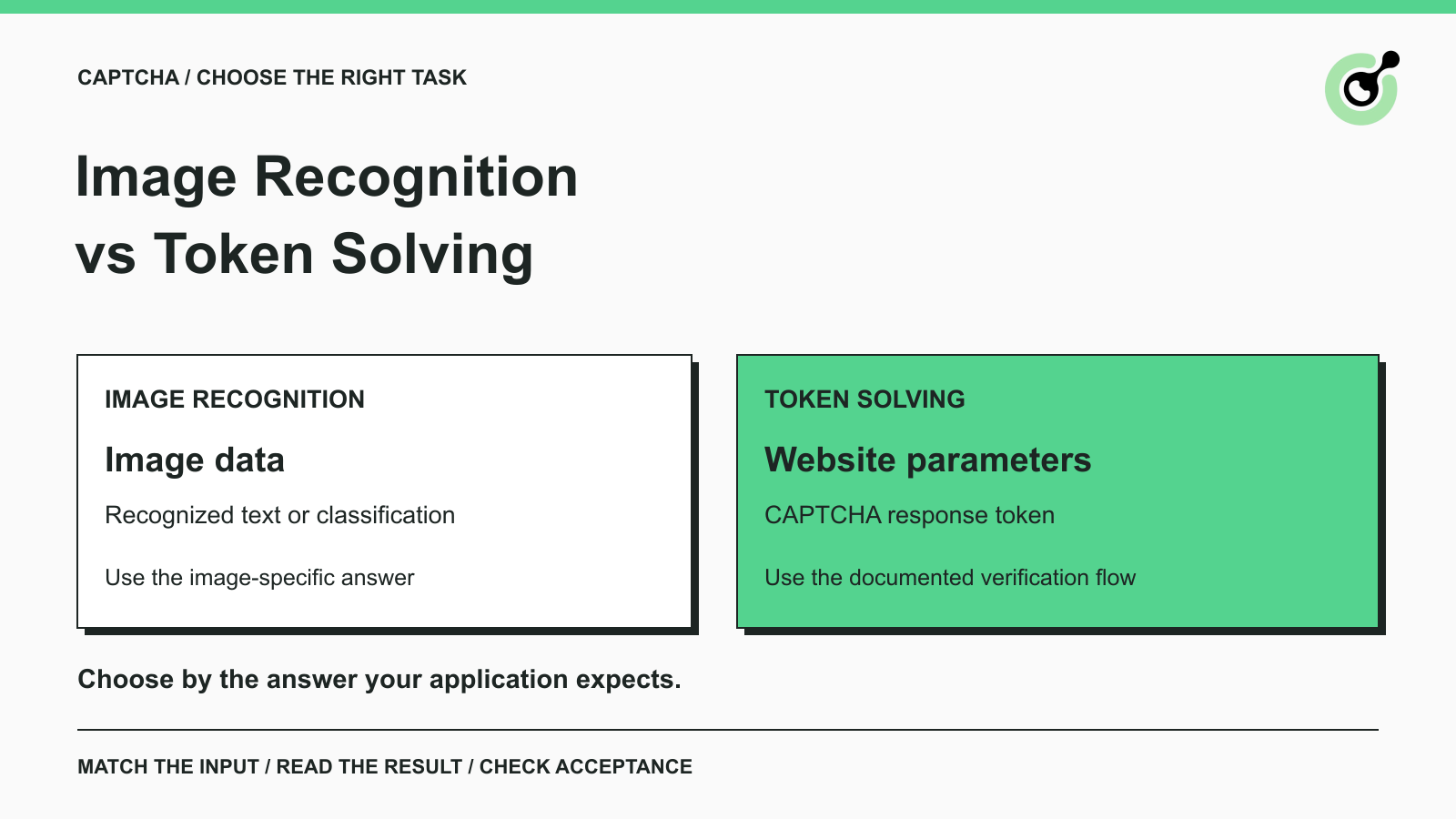Screen dimensions: 1456x819
Task: Click 'MATCH THE INPUT' footer text
Action: point(168,767)
